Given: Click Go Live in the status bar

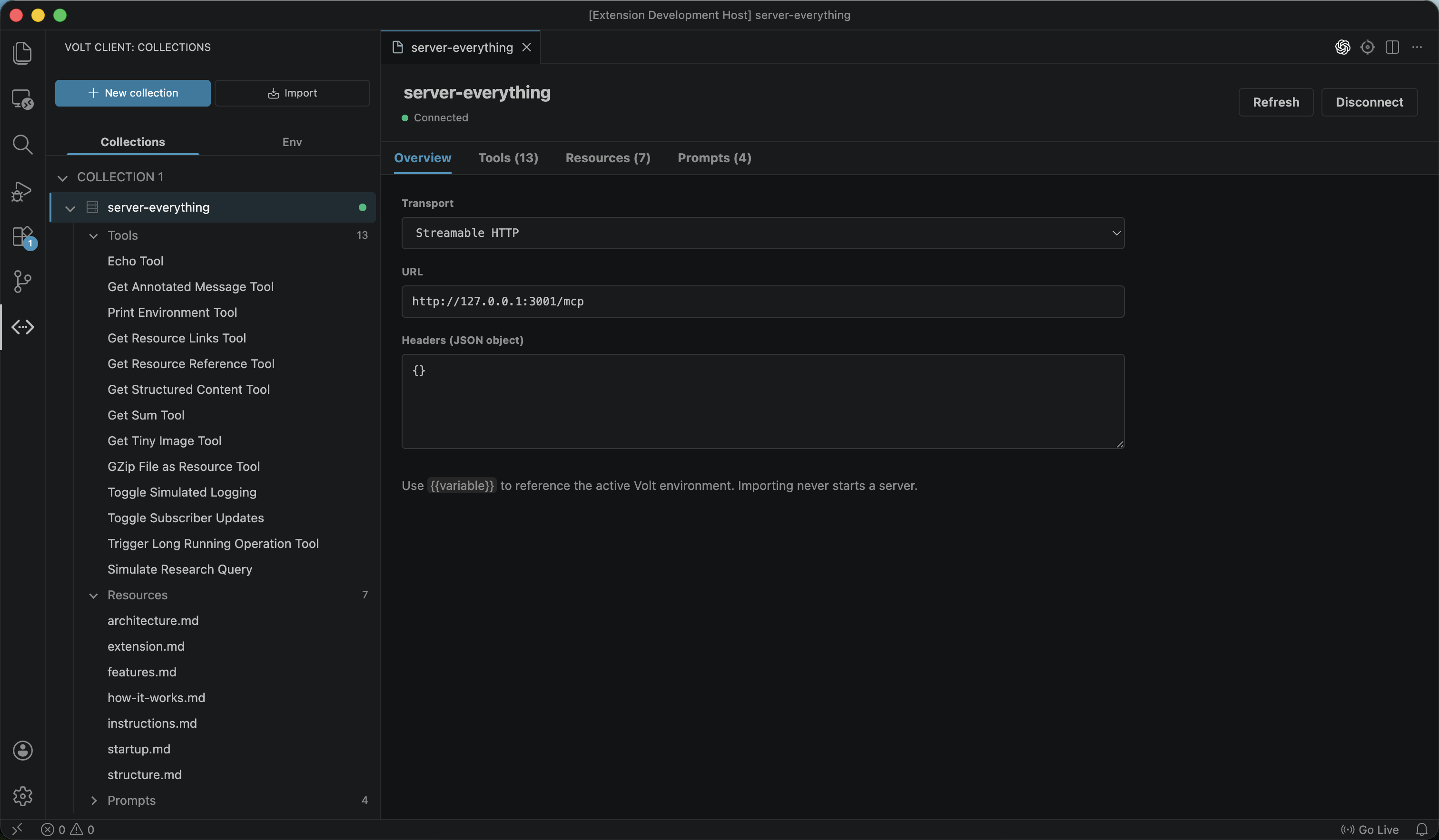Looking at the screenshot, I should click(1370, 829).
